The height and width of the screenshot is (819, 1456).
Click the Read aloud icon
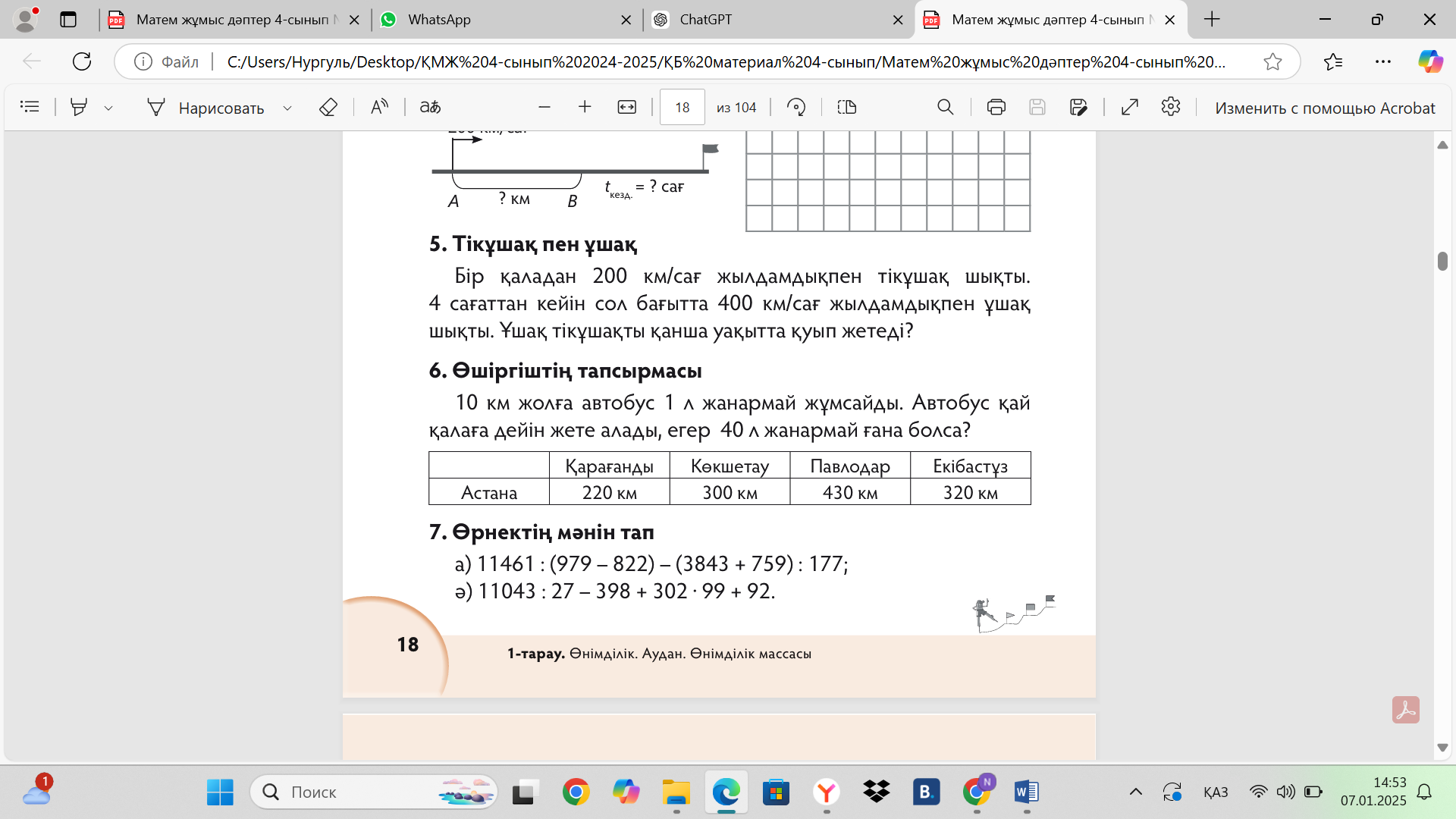pyautogui.click(x=379, y=107)
